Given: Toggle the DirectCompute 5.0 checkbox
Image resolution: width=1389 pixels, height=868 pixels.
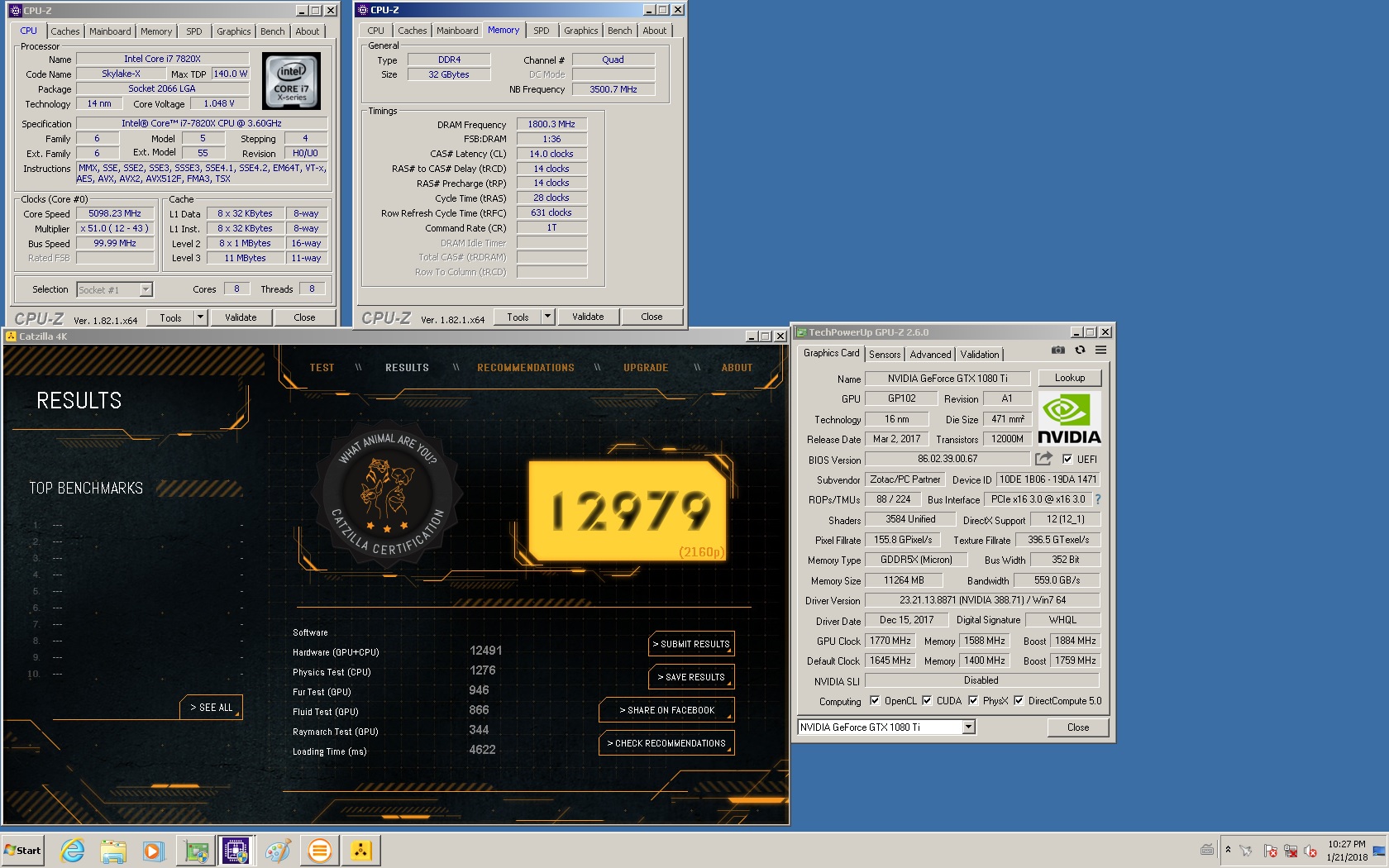Looking at the screenshot, I should 1019,700.
